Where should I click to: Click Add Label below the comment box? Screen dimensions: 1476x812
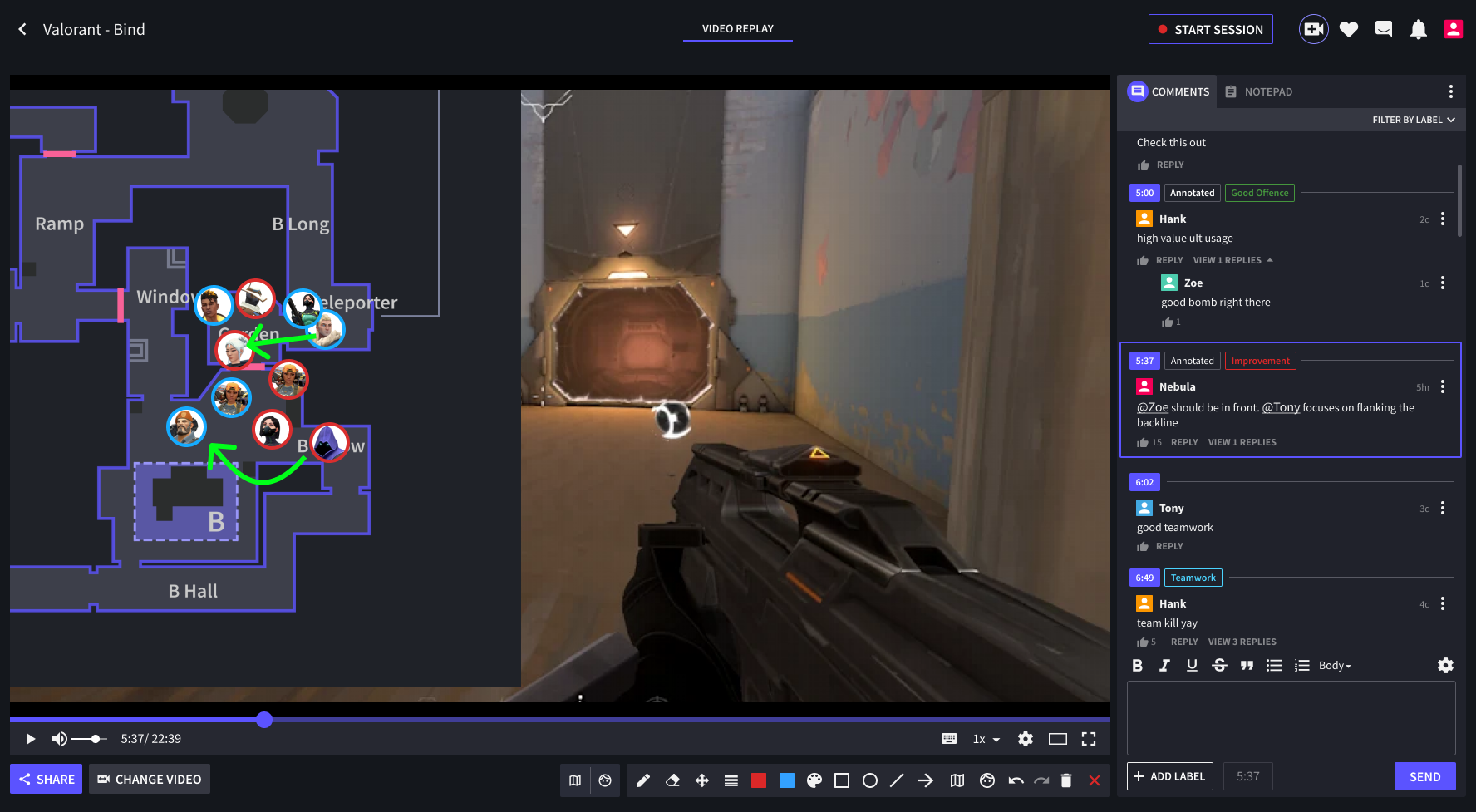click(x=1169, y=775)
